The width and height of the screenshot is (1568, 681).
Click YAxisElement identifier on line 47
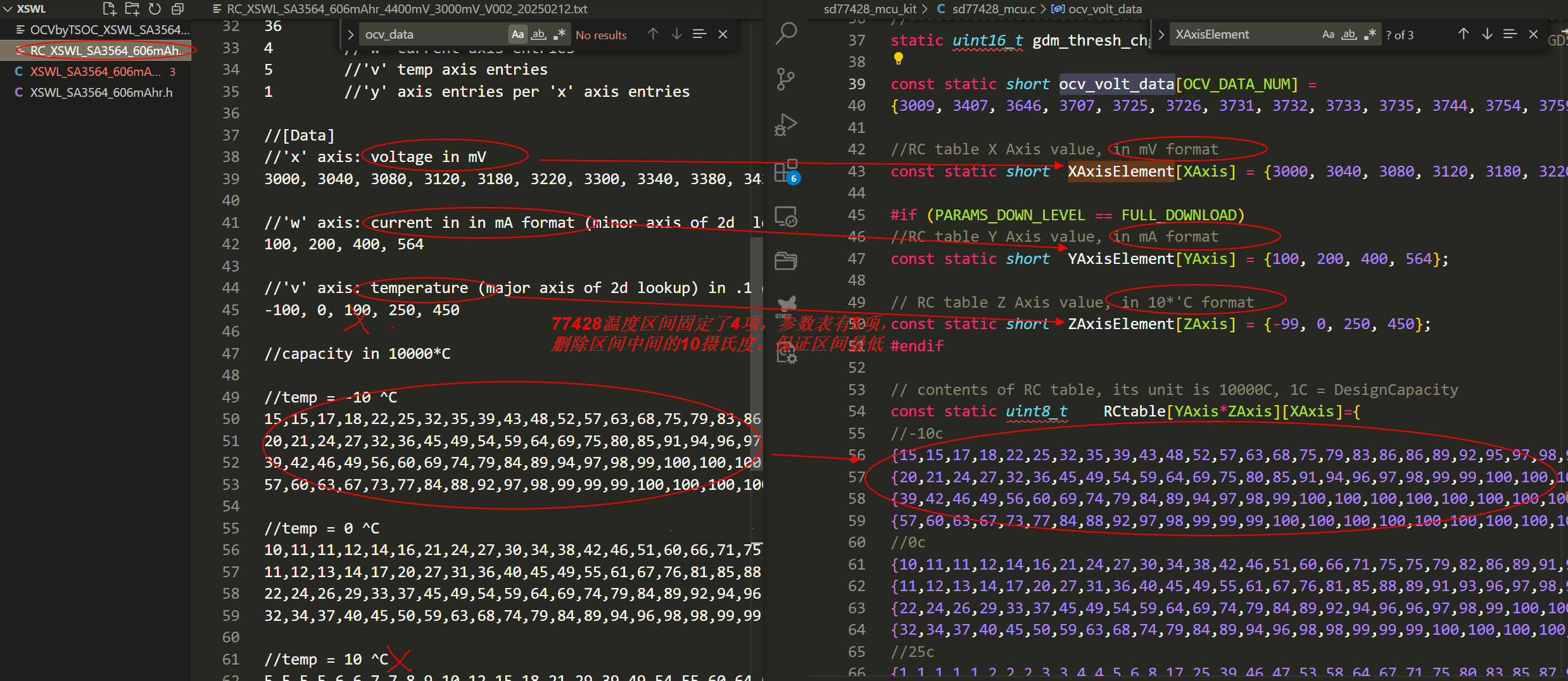coord(1121,259)
